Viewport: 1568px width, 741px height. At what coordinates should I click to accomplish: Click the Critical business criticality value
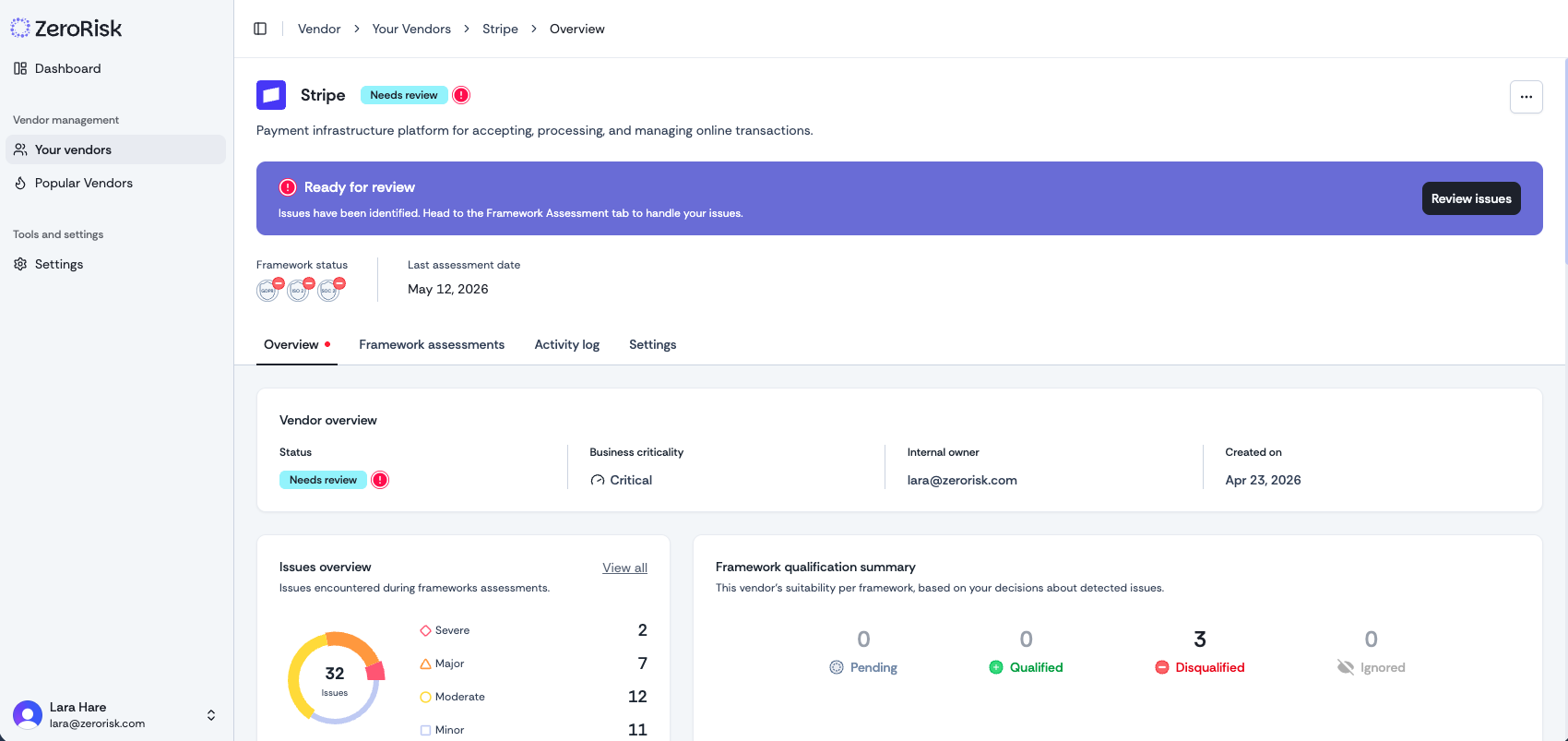point(631,480)
